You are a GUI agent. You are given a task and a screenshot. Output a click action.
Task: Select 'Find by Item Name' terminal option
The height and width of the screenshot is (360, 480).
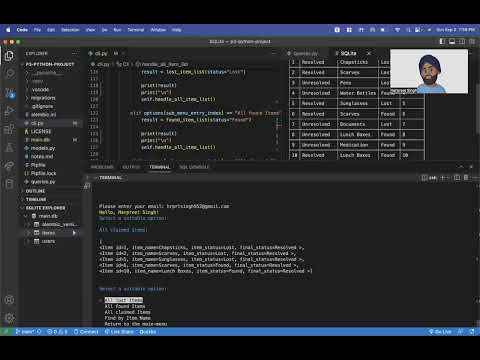click(x=128, y=318)
